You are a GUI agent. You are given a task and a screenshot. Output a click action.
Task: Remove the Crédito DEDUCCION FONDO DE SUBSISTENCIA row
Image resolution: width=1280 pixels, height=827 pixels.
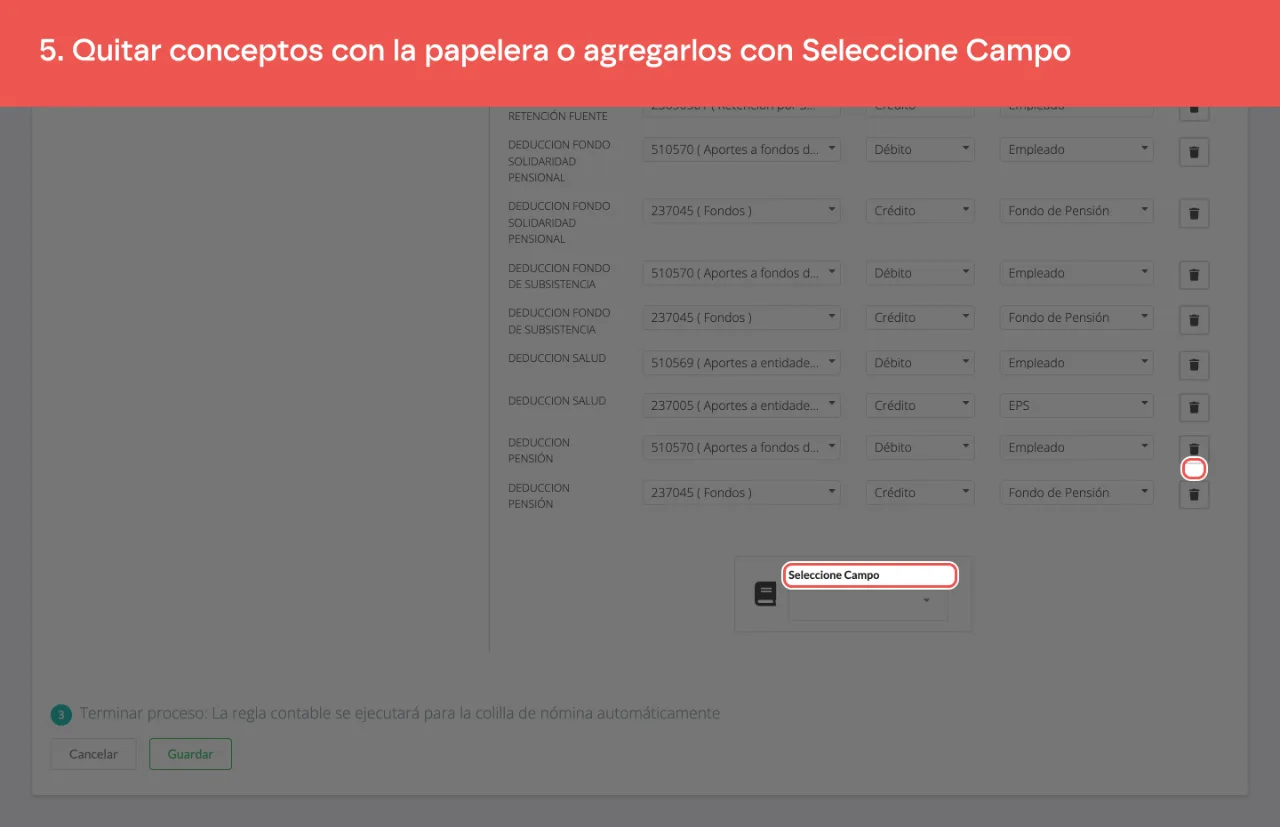(1194, 321)
